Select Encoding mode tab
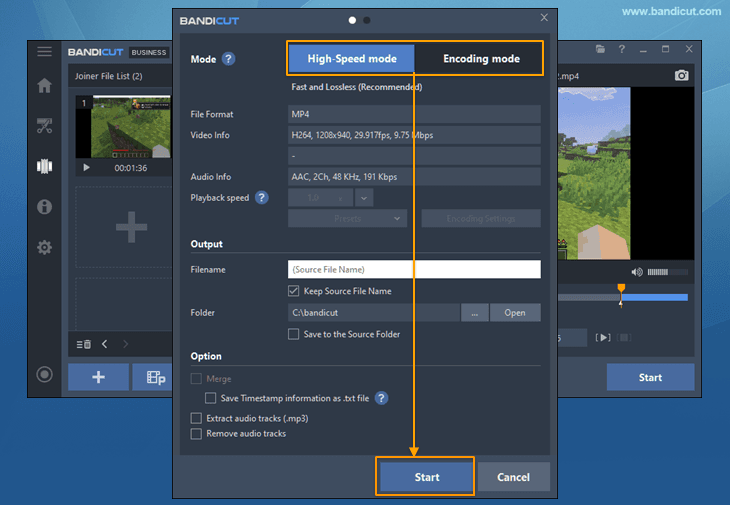Screen dimensions: 730x505 pyautogui.click(x=481, y=59)
